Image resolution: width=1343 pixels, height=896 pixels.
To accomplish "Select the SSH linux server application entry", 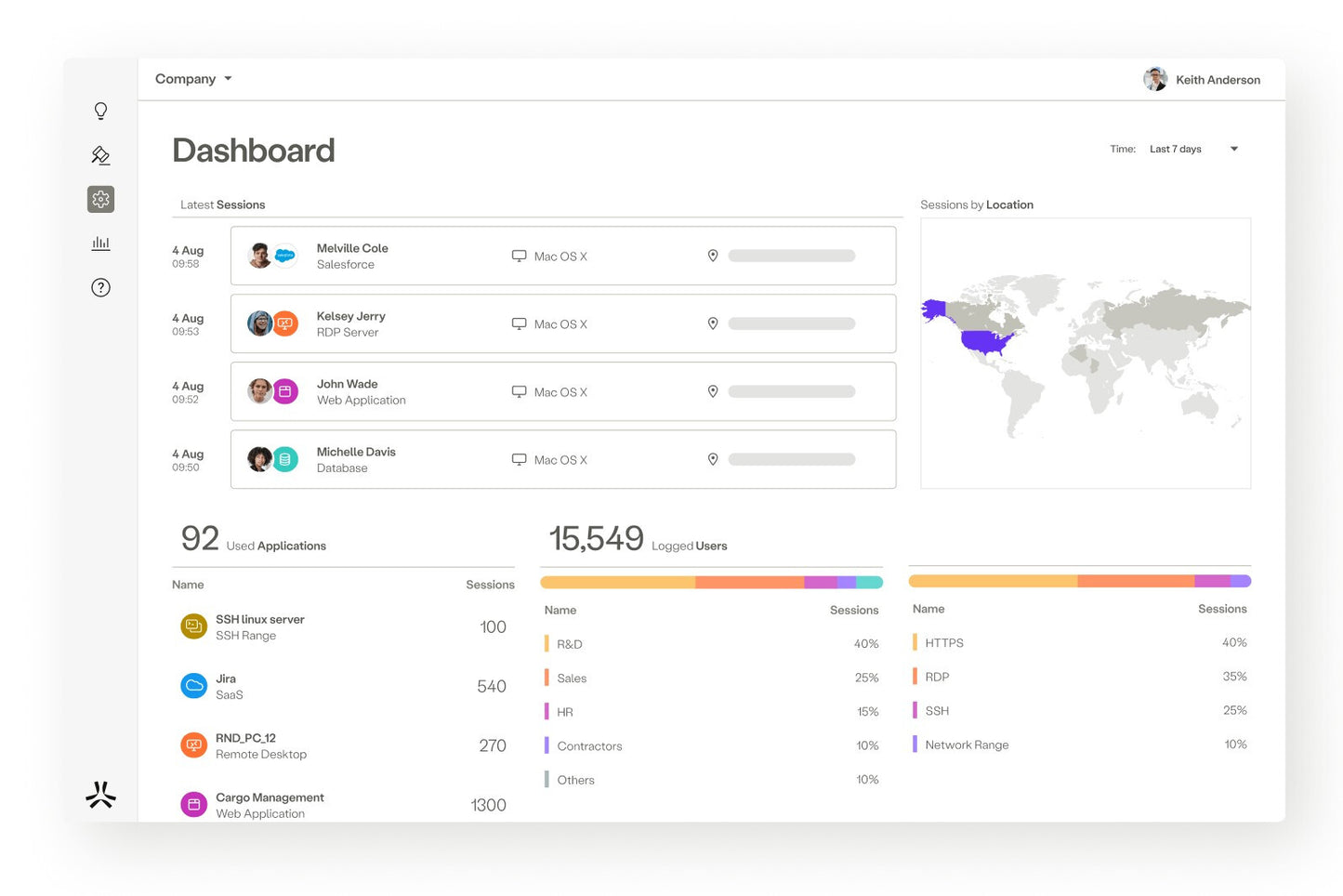I will pyautogui.click(x=259, y=626).
